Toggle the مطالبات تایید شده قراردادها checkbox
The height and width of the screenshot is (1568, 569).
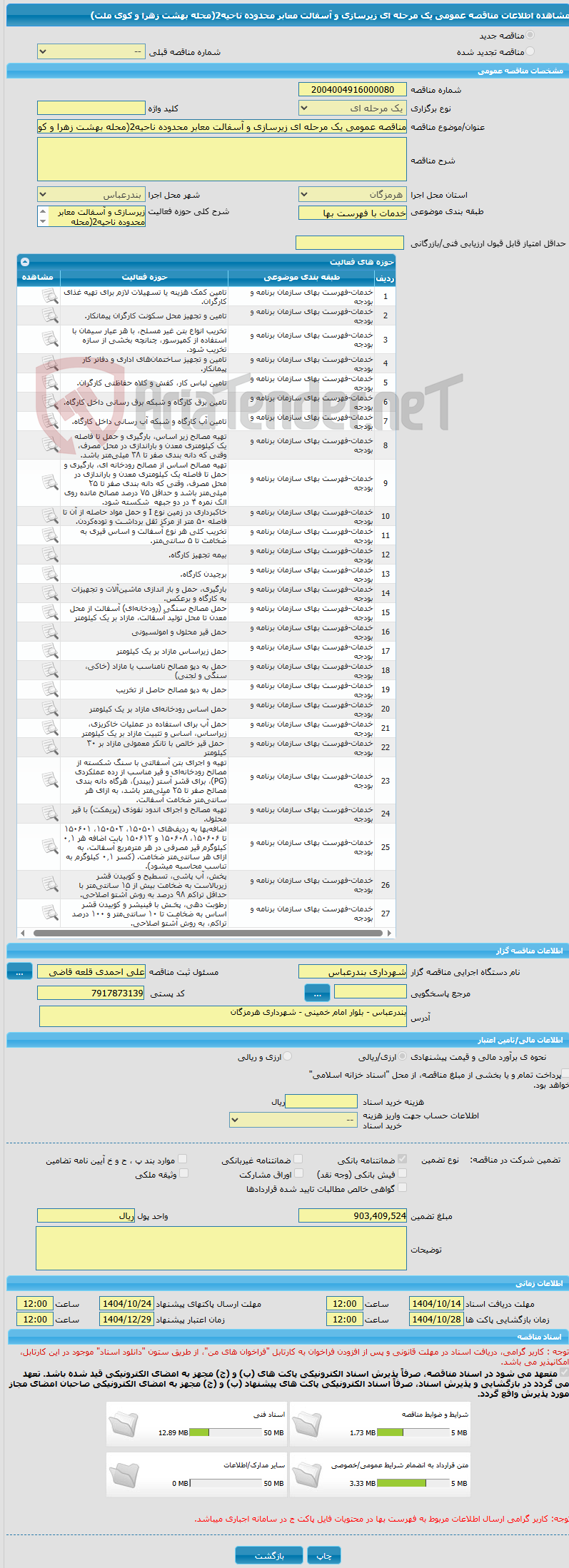[x=402, y=1188]
